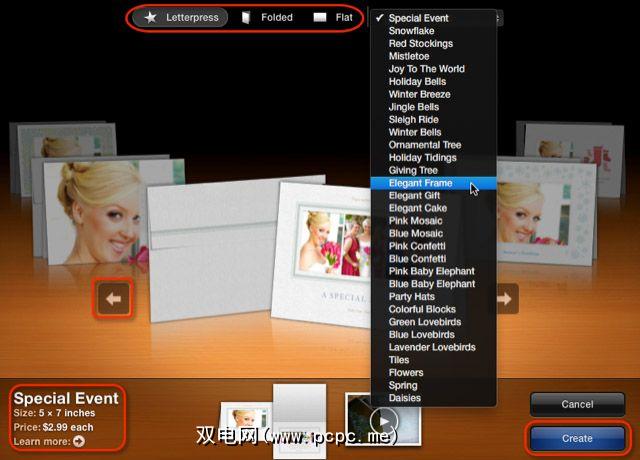Select Holiday Tidings in the dropdown
The width and height of the screenshot is (640, 460).
point(433,157)
